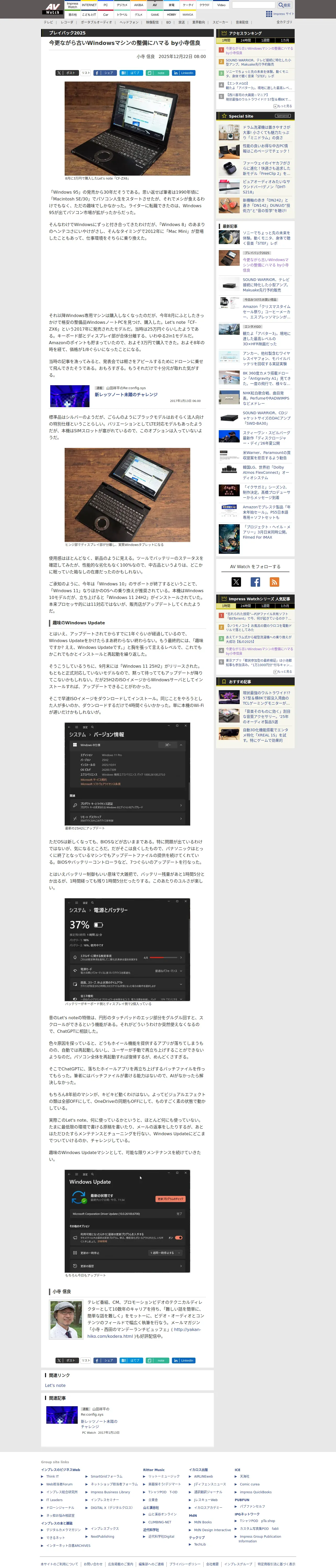Click the header search input field
The height and width of the screenshot is (1568, 336).
254,5
